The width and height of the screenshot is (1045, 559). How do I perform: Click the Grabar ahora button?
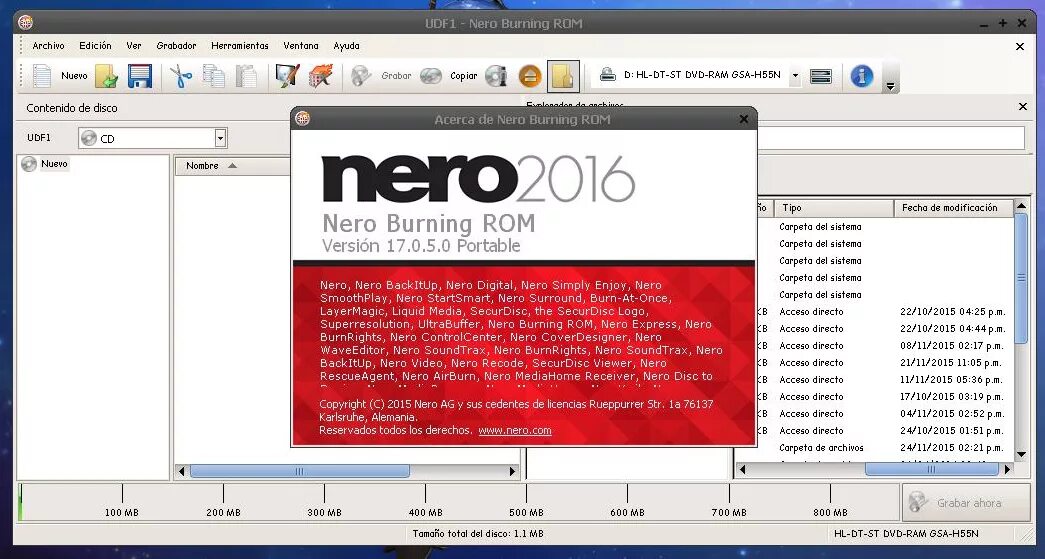(966, 503)
